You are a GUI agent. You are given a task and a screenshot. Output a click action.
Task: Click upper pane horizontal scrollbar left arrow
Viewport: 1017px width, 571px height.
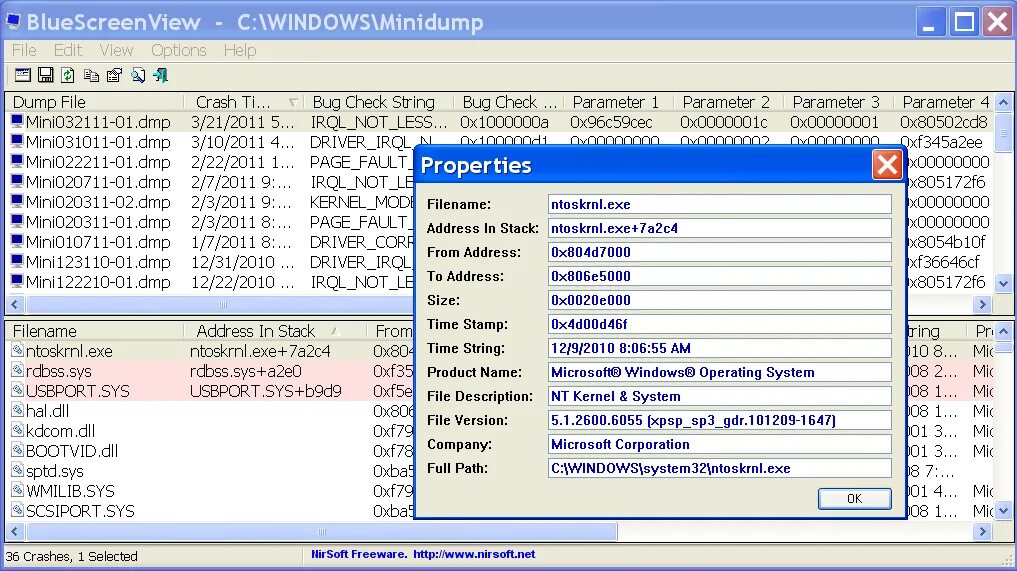14,304
